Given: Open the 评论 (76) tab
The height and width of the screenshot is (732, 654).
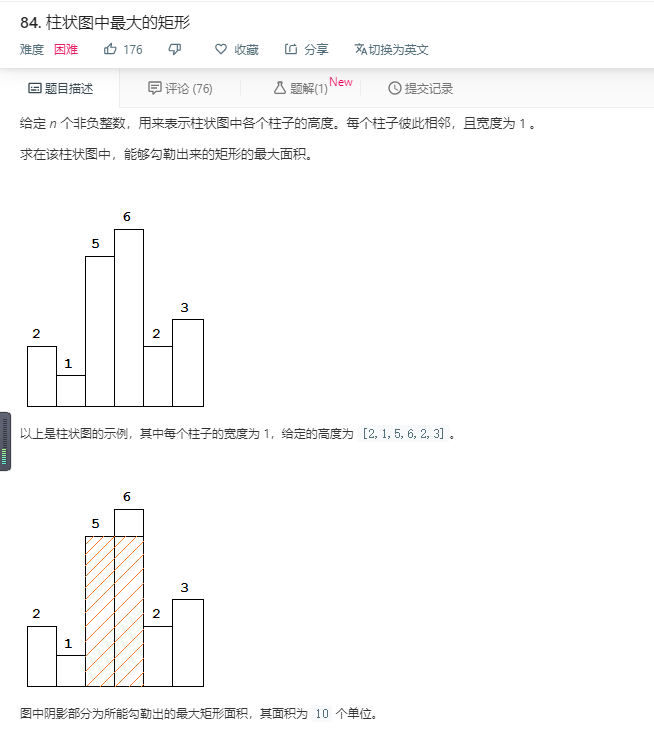Looking at the screenshot, I should (x=180, y=88).
